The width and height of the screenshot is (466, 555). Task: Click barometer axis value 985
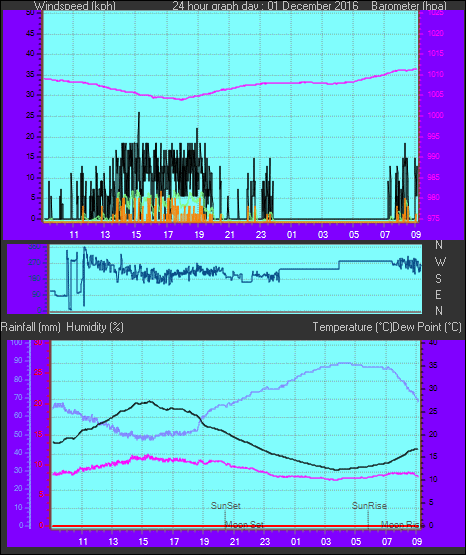[x=434, y=177]
